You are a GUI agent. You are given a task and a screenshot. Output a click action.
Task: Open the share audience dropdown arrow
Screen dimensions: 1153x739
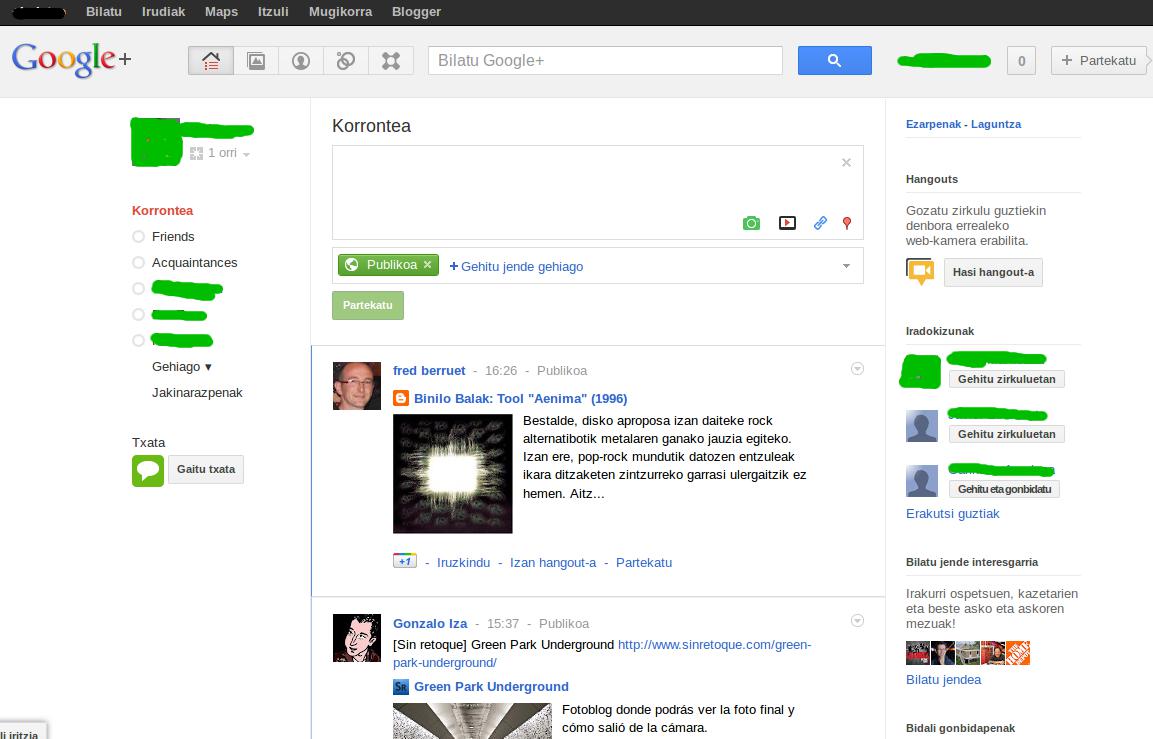click(x=846, y=266)
